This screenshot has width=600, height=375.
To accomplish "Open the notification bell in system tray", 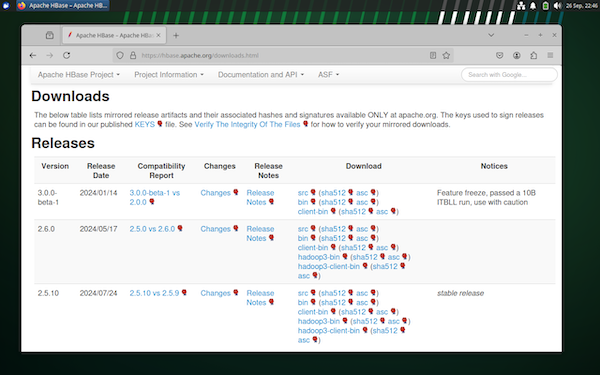I will pos(533,5).
